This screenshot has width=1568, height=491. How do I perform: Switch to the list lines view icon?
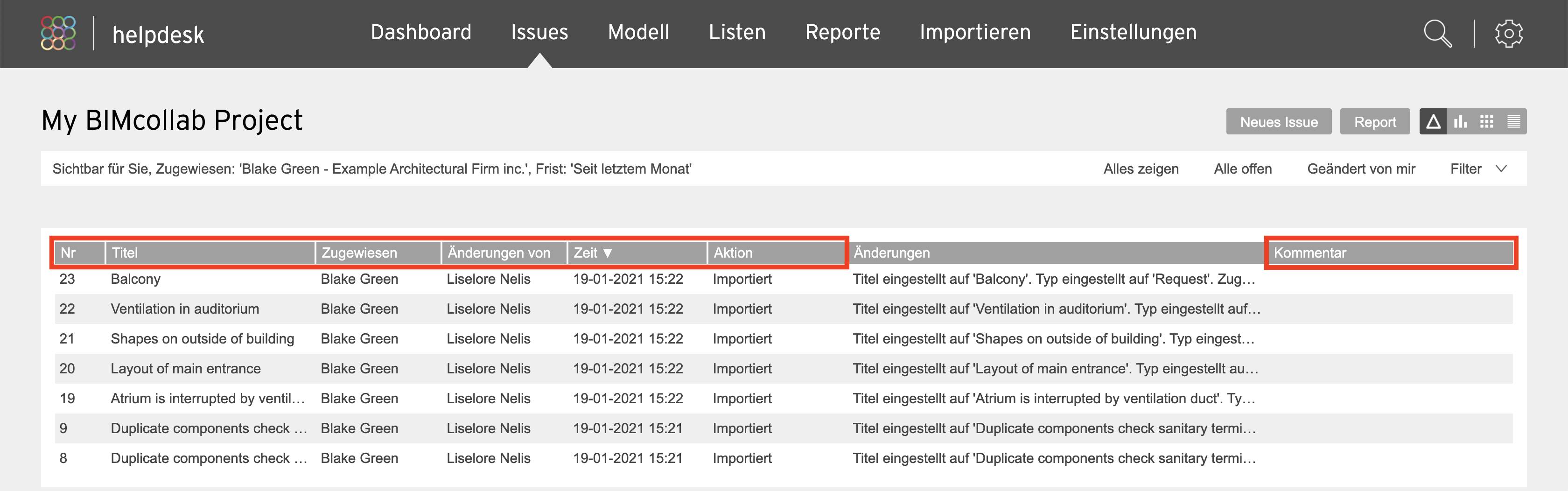(1513, 122)
